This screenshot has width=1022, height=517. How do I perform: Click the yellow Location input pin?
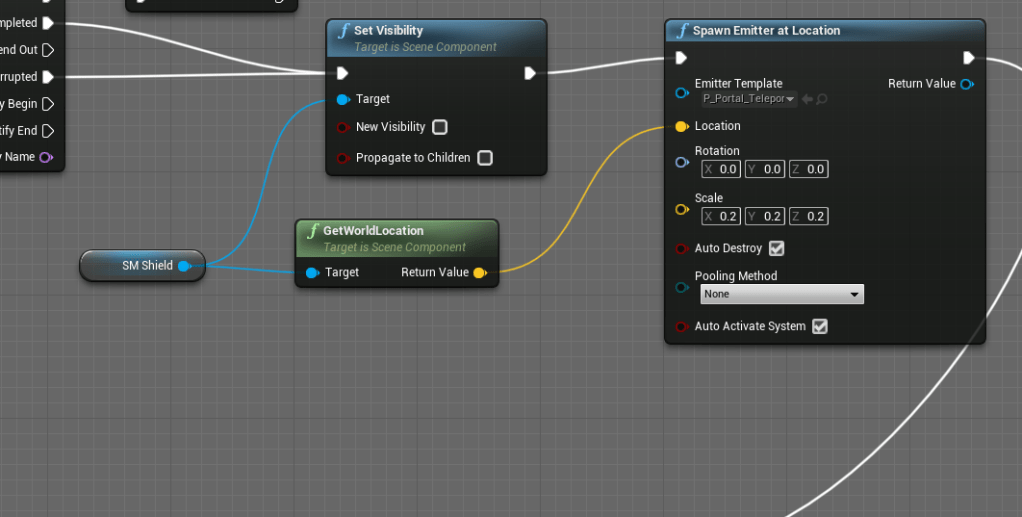[x=682, y=127]
